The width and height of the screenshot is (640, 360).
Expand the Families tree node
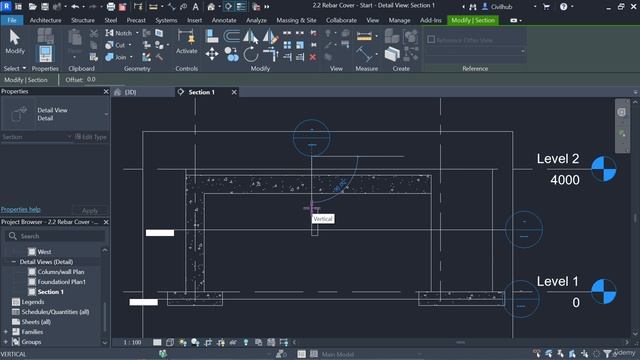[6, 332]
